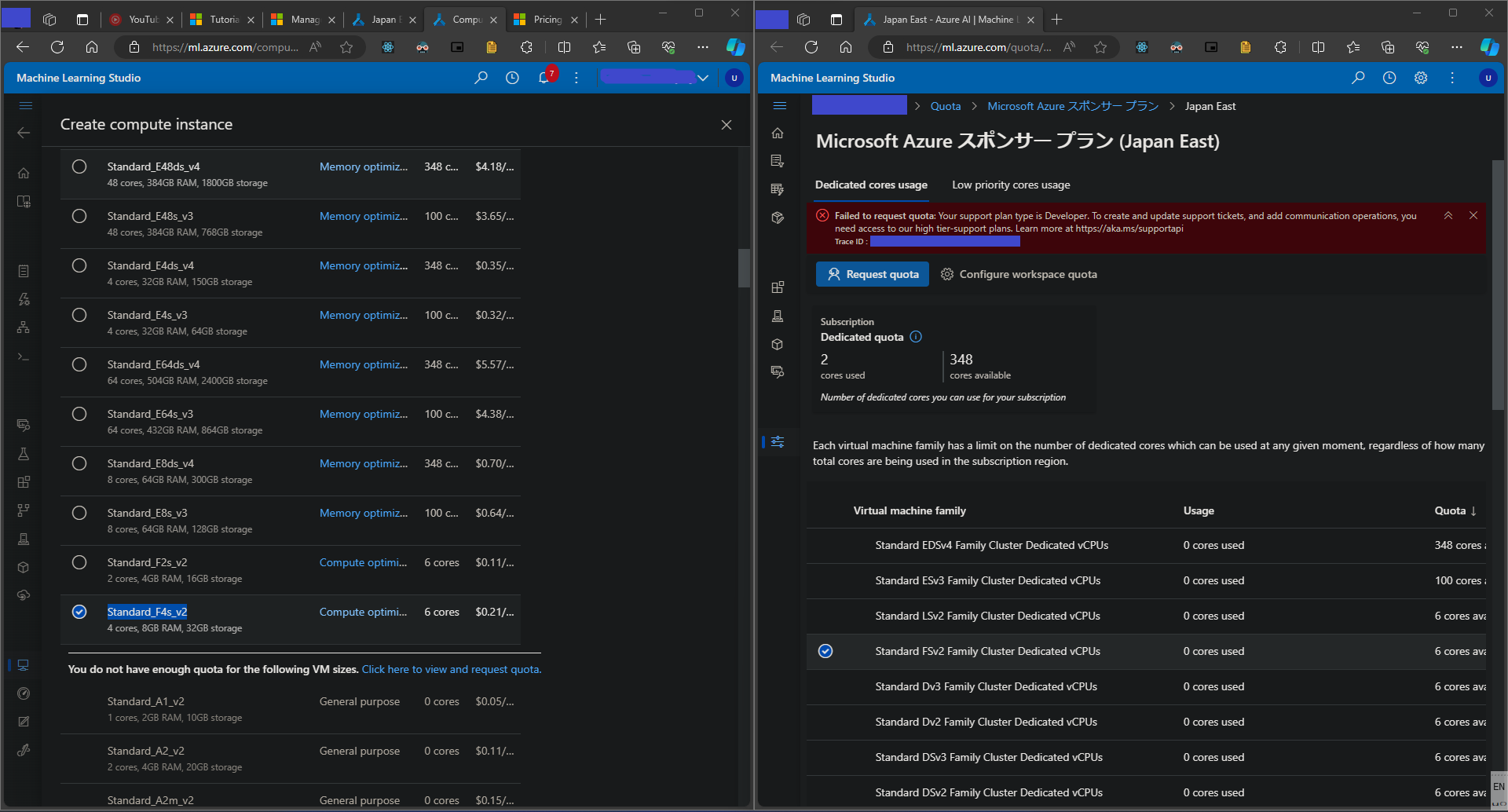Click the Request quota button
Screen dimensions: 1508x812
click(x=873, y=274)
